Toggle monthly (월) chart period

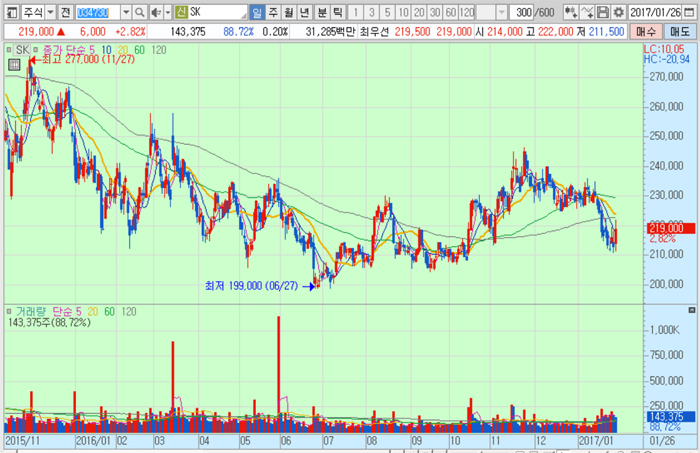(289, 13)
